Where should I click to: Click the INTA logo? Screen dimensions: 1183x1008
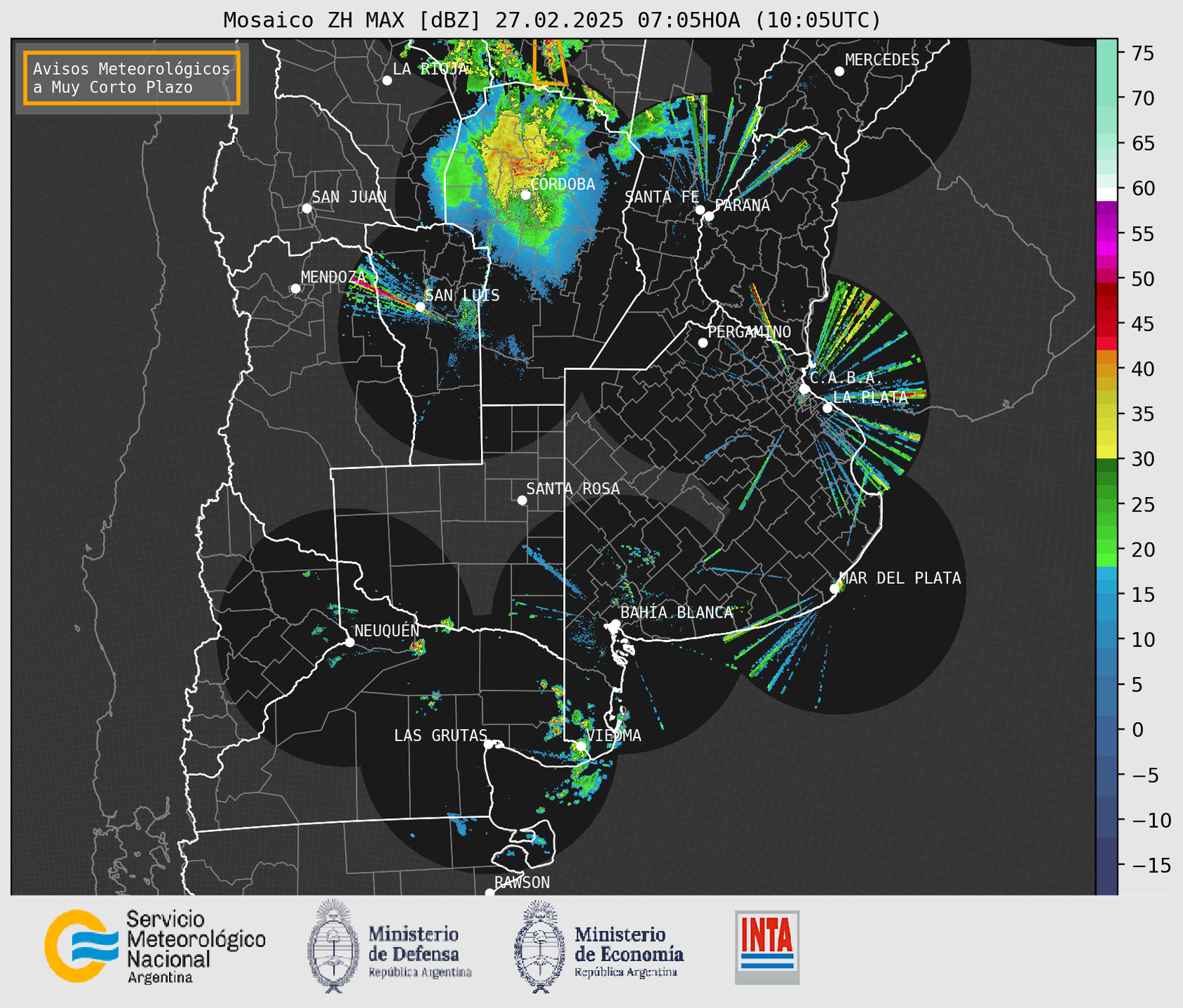pos(767,947)
